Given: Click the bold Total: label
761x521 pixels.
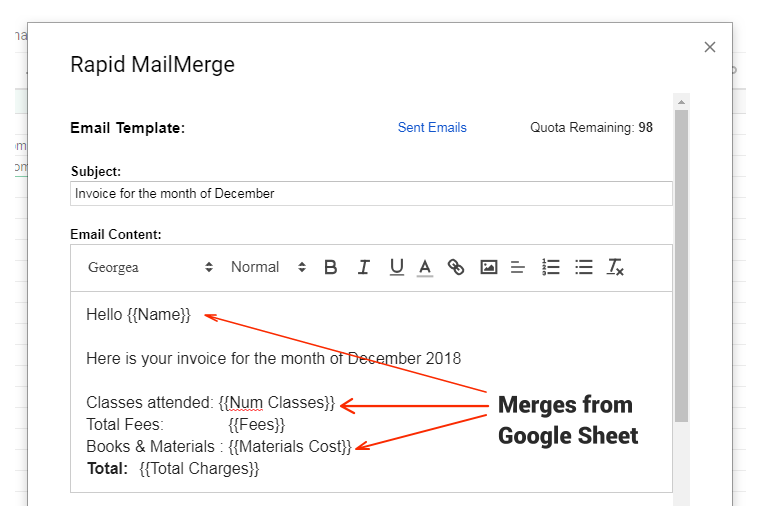Looking at the screenshot, I should pyautogui.click(x=107, y=469).
